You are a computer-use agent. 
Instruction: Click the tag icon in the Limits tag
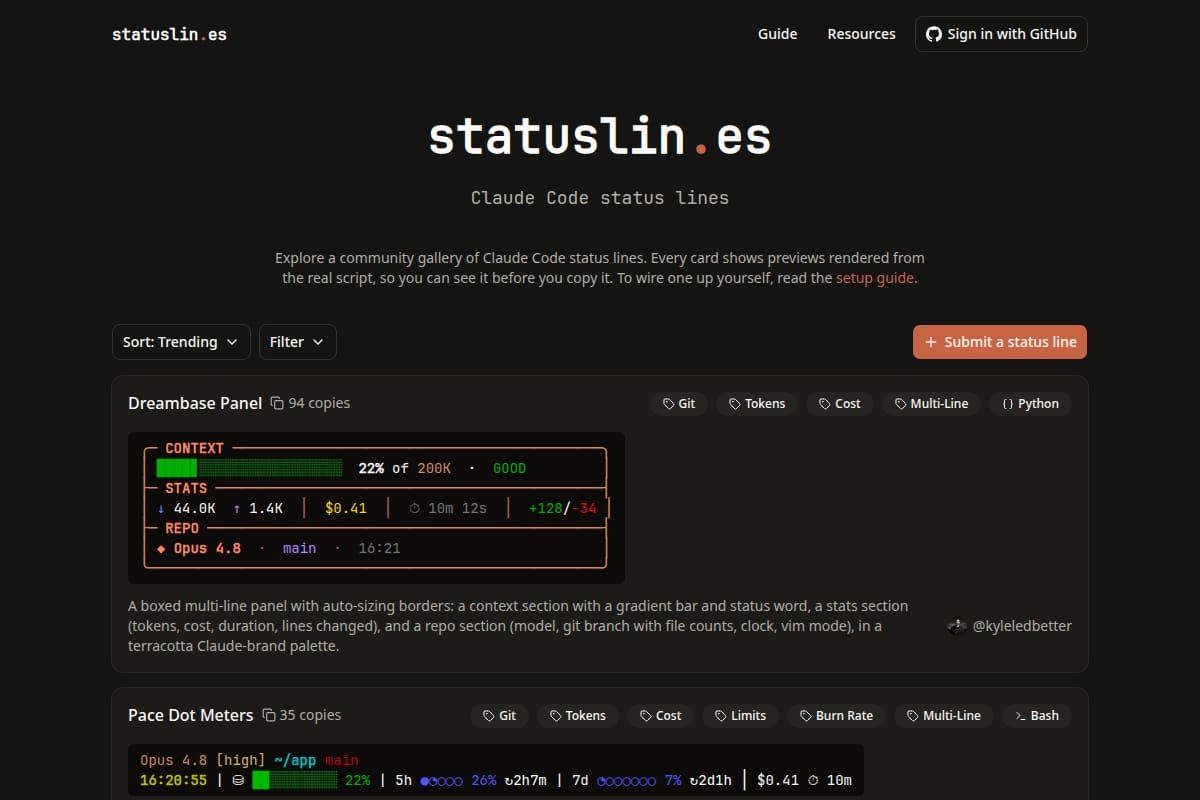click(720, 716)
